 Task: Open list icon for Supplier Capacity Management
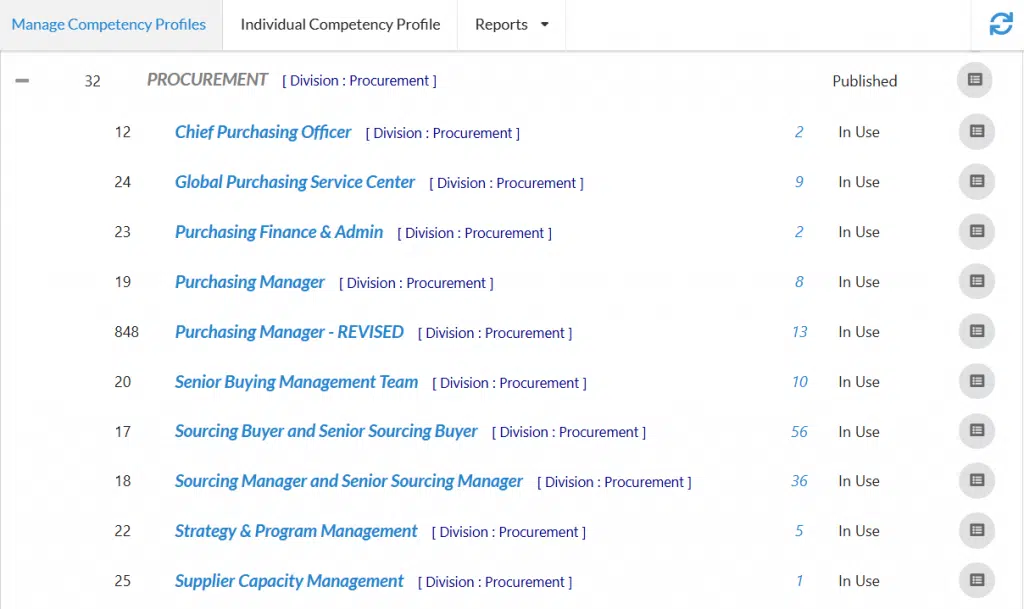(977, 581)
